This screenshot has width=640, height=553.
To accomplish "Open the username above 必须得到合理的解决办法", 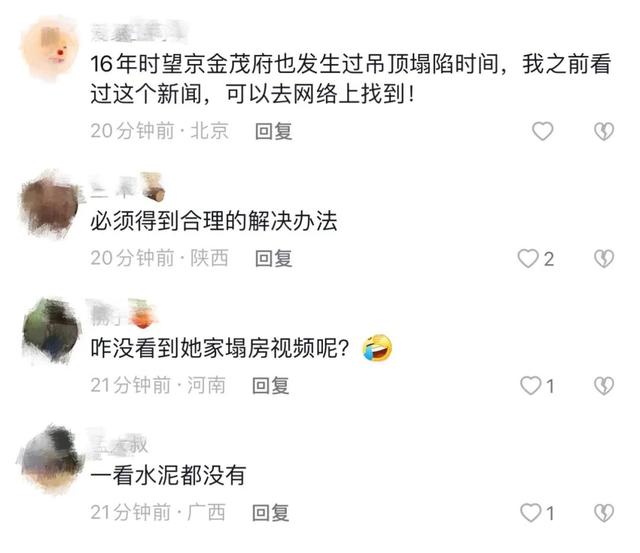I will click(x=127, y=188).
